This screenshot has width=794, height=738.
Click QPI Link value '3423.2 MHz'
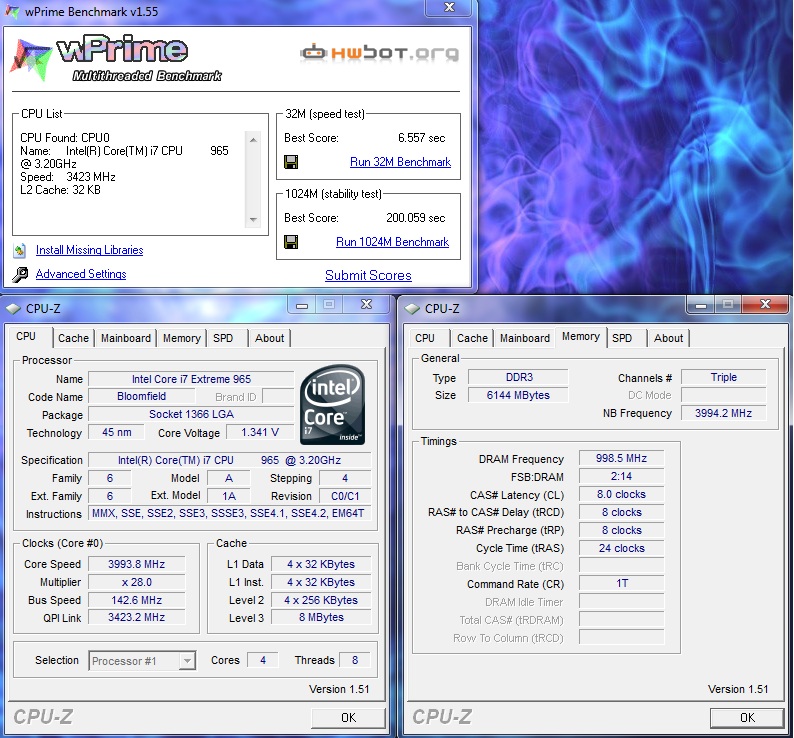point(137,617)
